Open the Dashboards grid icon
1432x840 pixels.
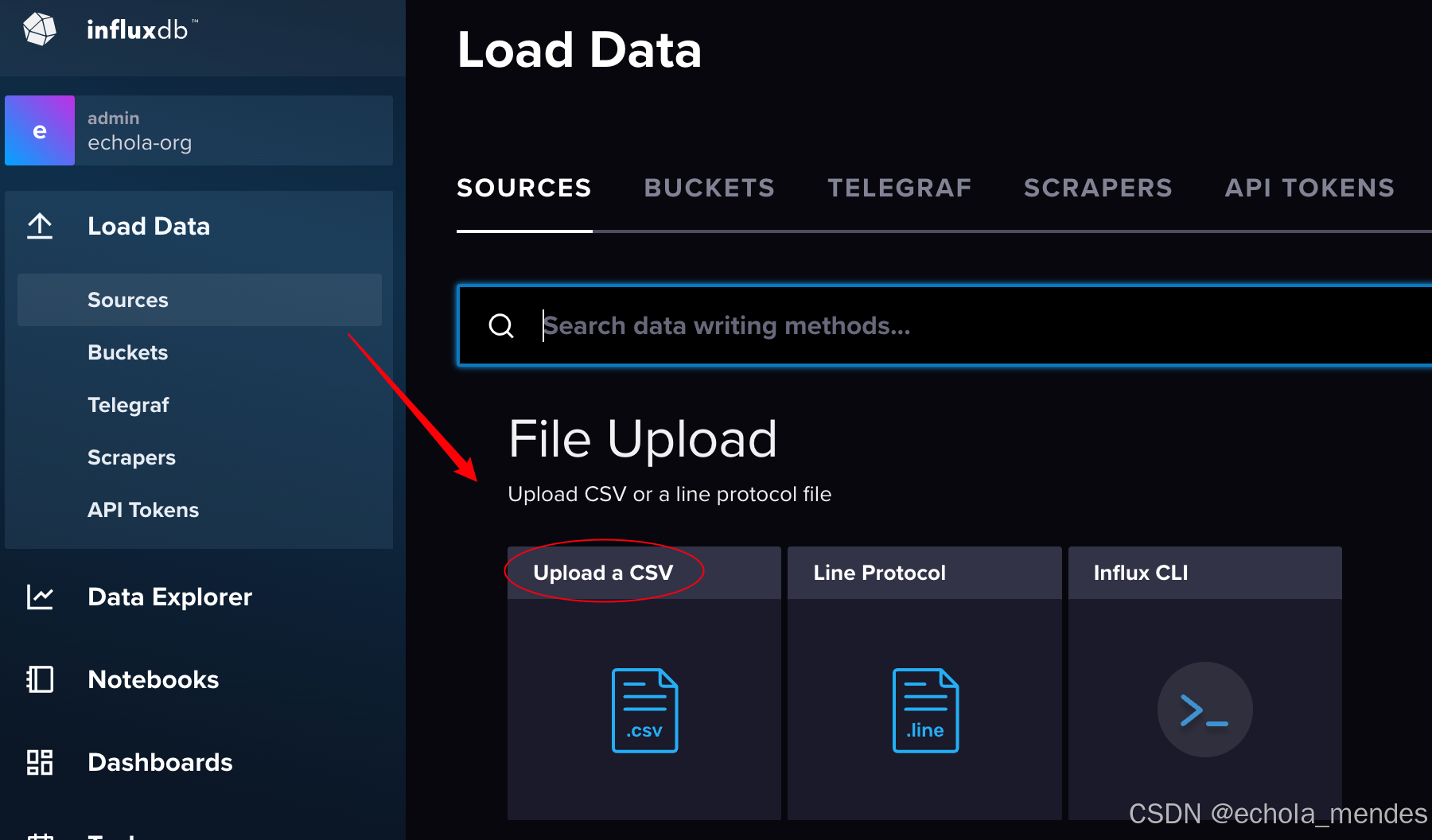pos(40,762)
